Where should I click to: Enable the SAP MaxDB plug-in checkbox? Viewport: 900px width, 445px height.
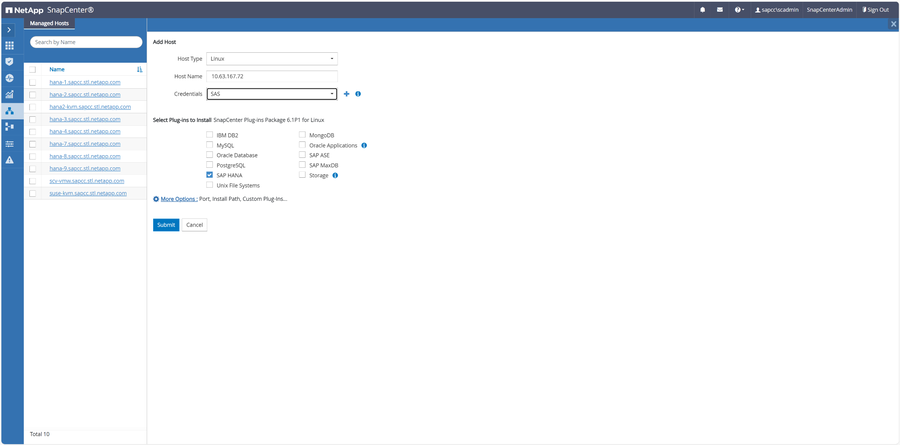click(302, 165)
